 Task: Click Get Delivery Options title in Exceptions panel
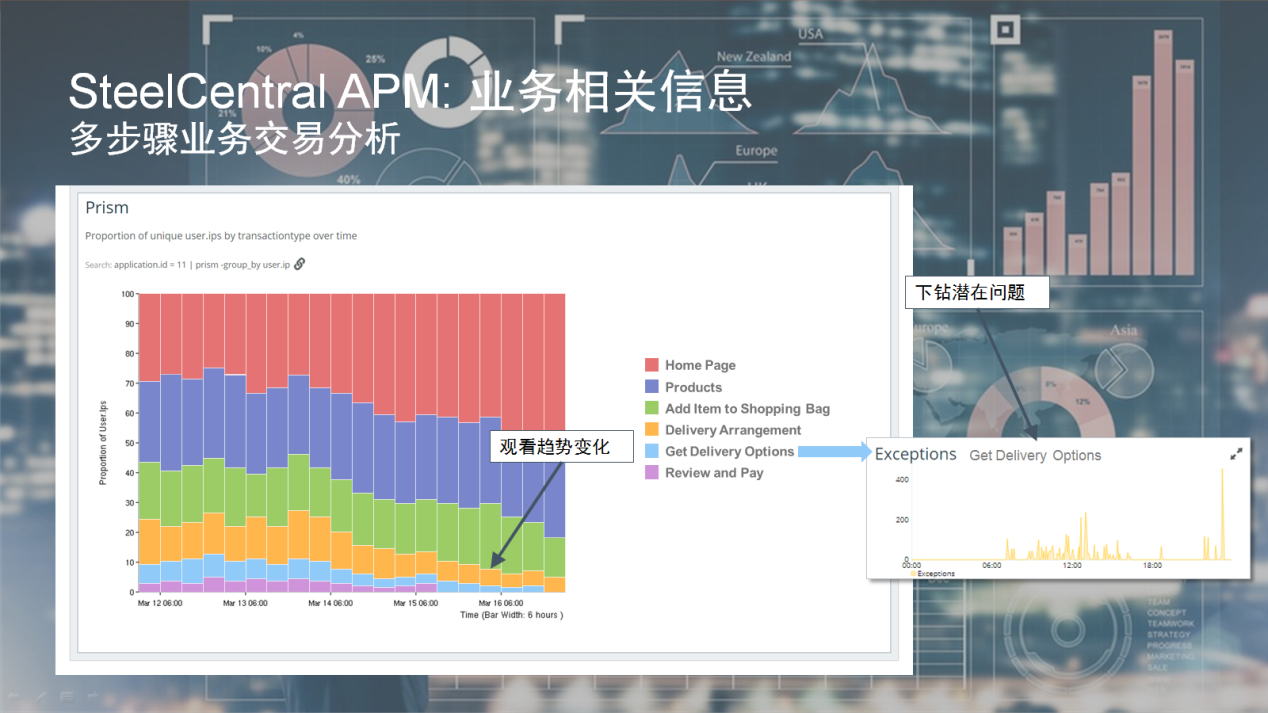1035,455
